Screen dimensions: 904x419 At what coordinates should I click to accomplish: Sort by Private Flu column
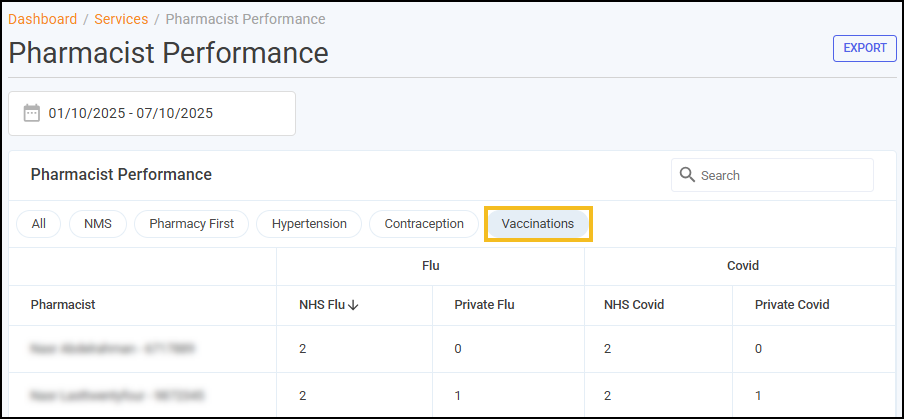[x=485, y=305]
